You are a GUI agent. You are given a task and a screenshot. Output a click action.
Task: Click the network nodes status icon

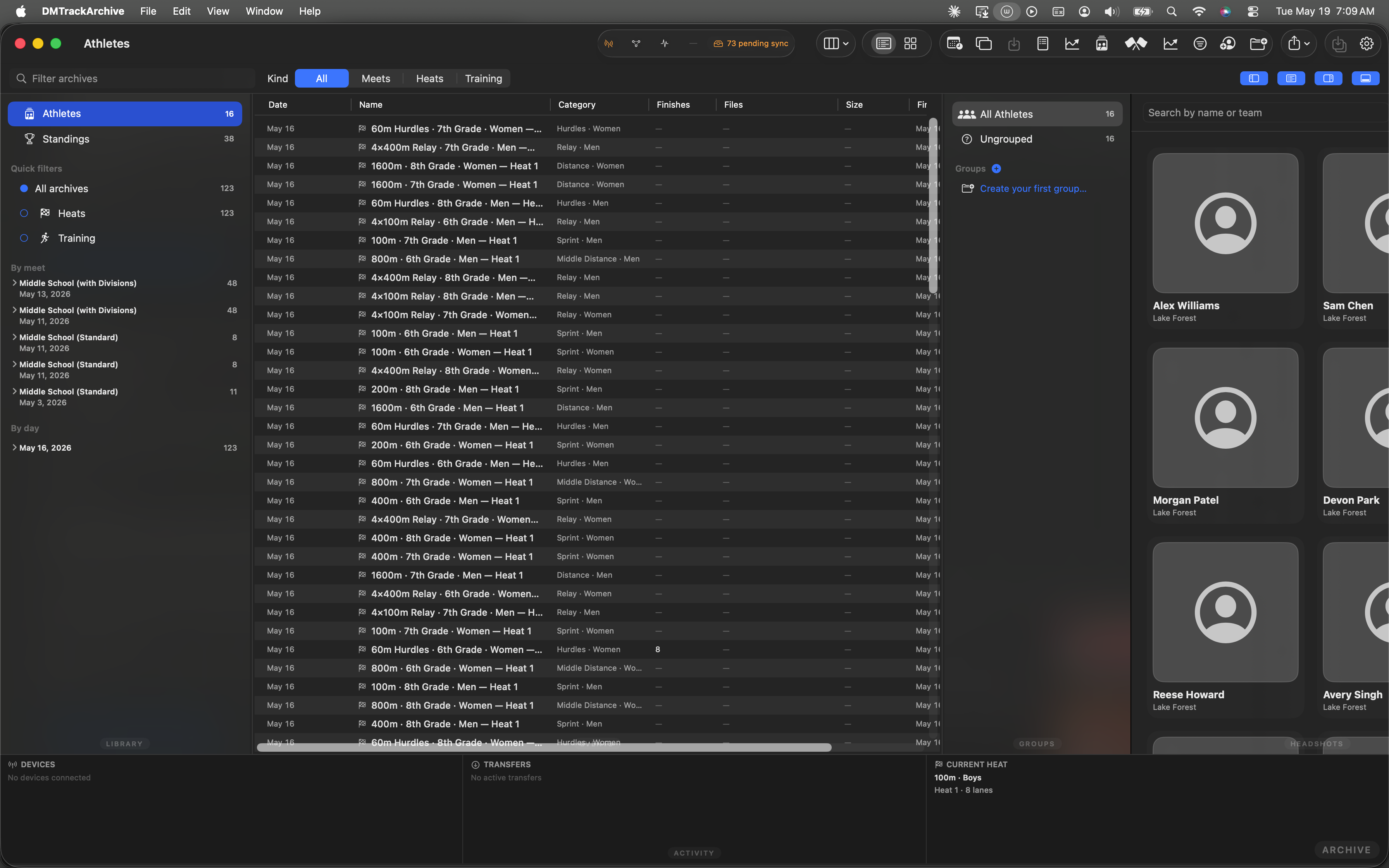tap(636, 44)
